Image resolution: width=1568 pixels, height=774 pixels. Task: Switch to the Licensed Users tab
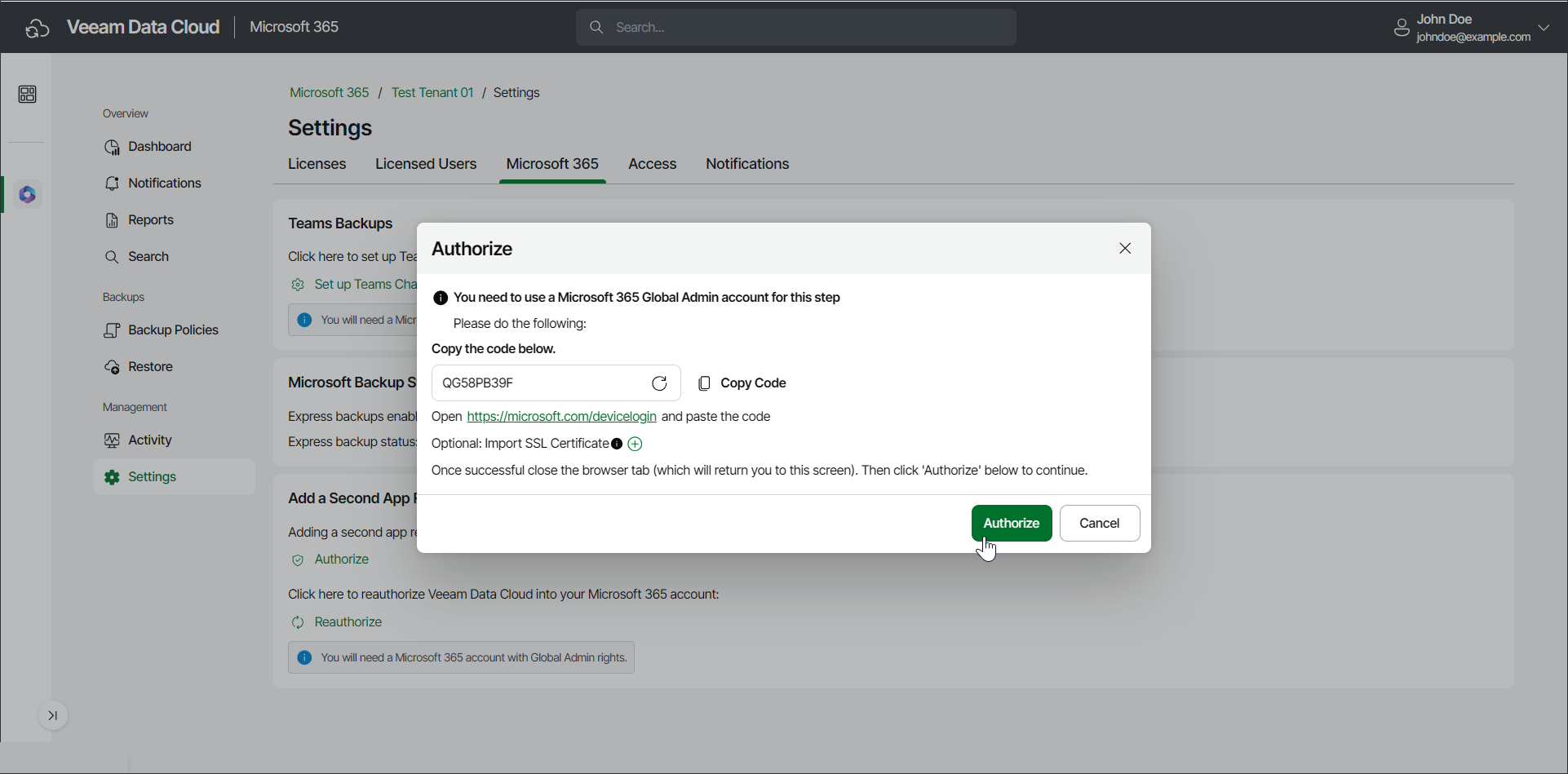pyautogui.click(x=426, y=164)
